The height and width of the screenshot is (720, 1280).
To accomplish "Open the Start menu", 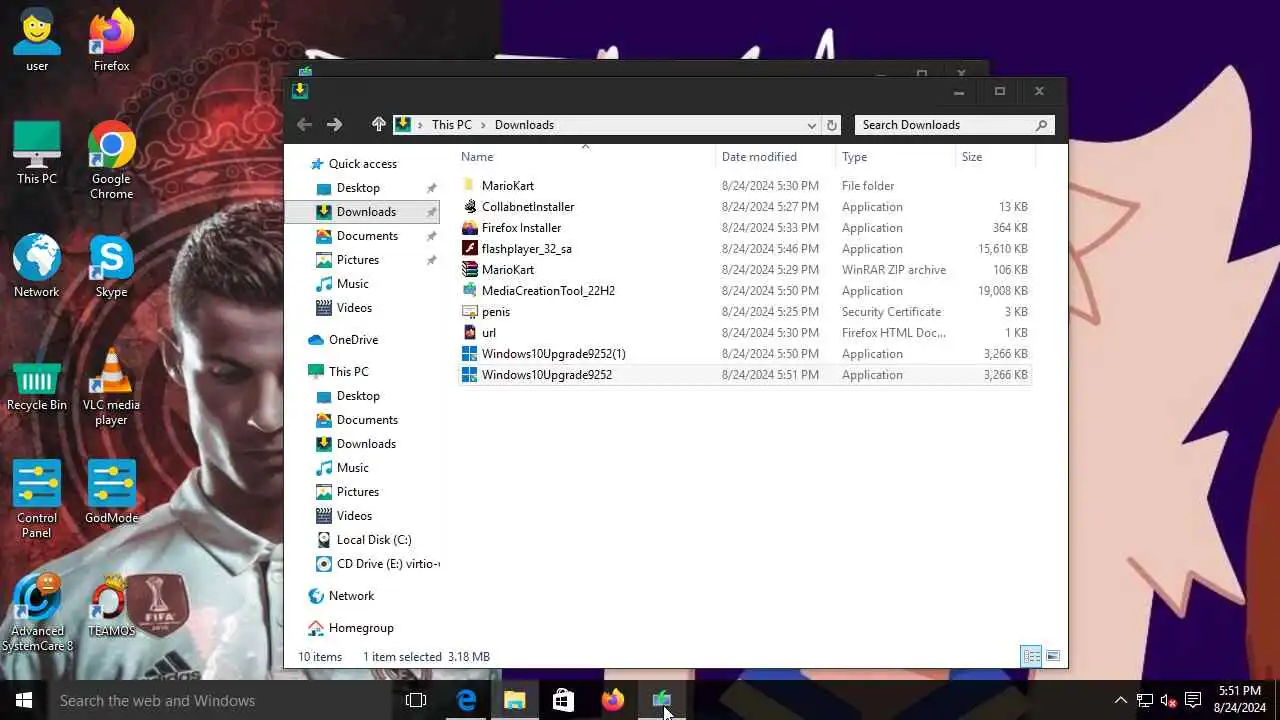I will pyautogui.click(x=24, y=700).
